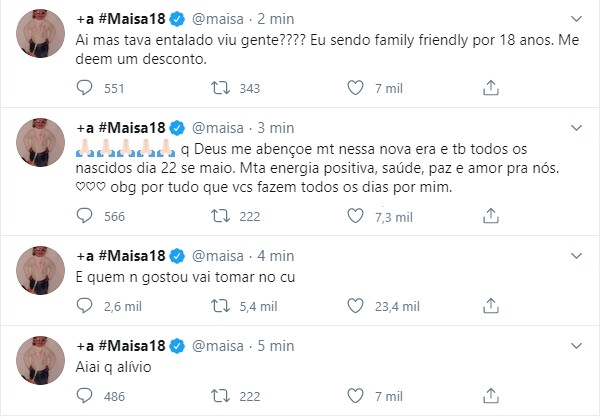This screenshot has width=605, height=417.
Task: Click the profile avatar on the 3 min tweet
Action: (x=43, y=147)
